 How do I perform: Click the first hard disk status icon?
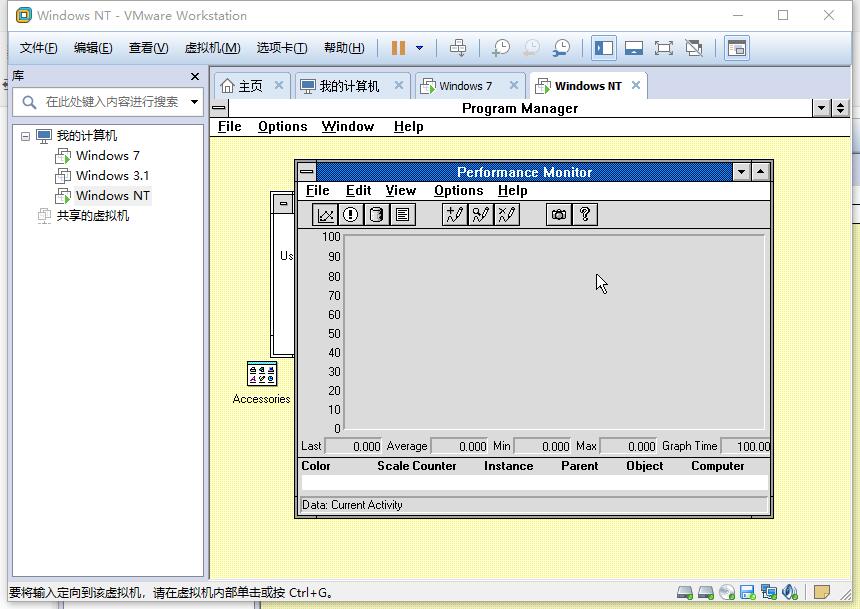tap(684, 593)
